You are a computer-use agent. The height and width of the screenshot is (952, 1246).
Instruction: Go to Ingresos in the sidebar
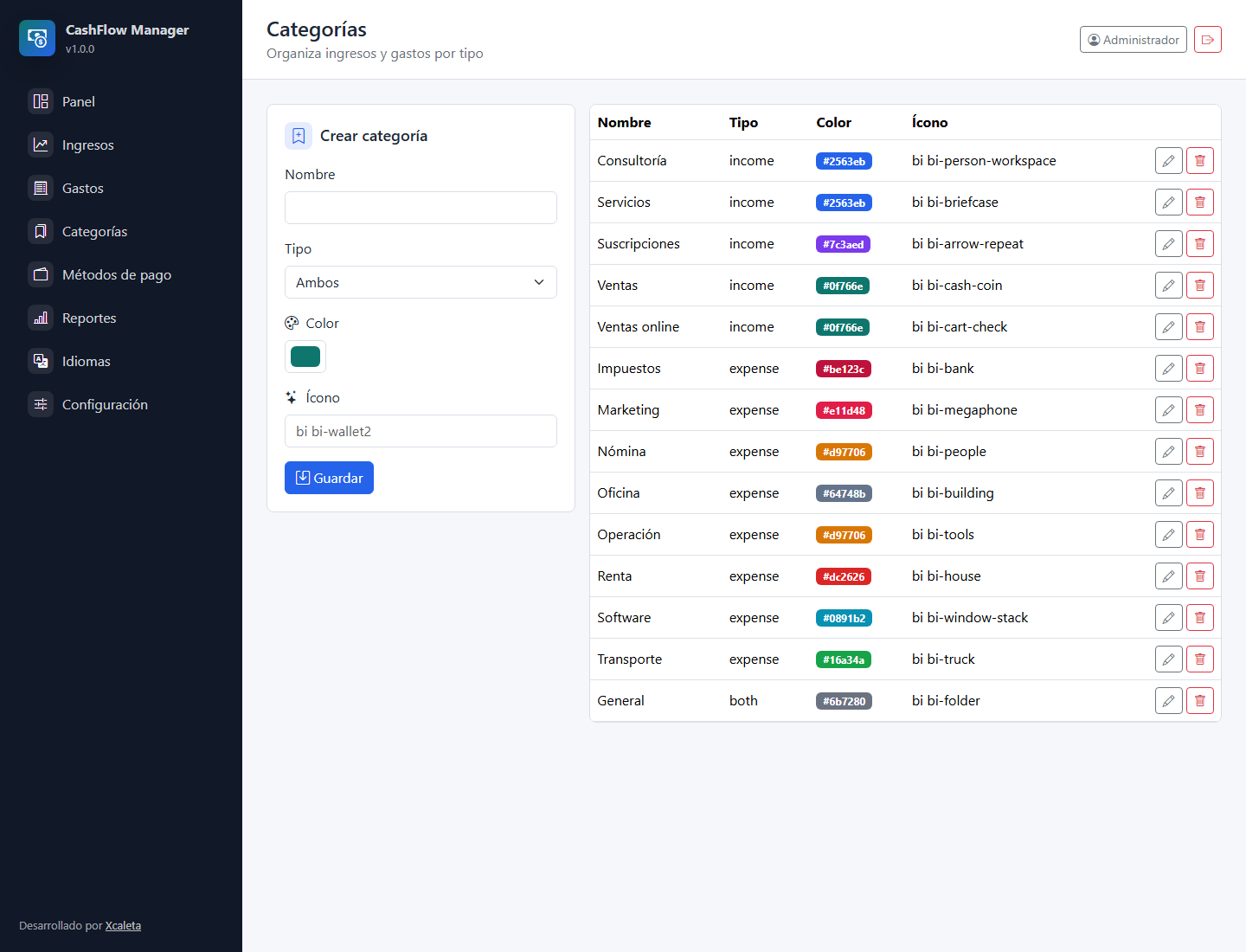[121, 145]
